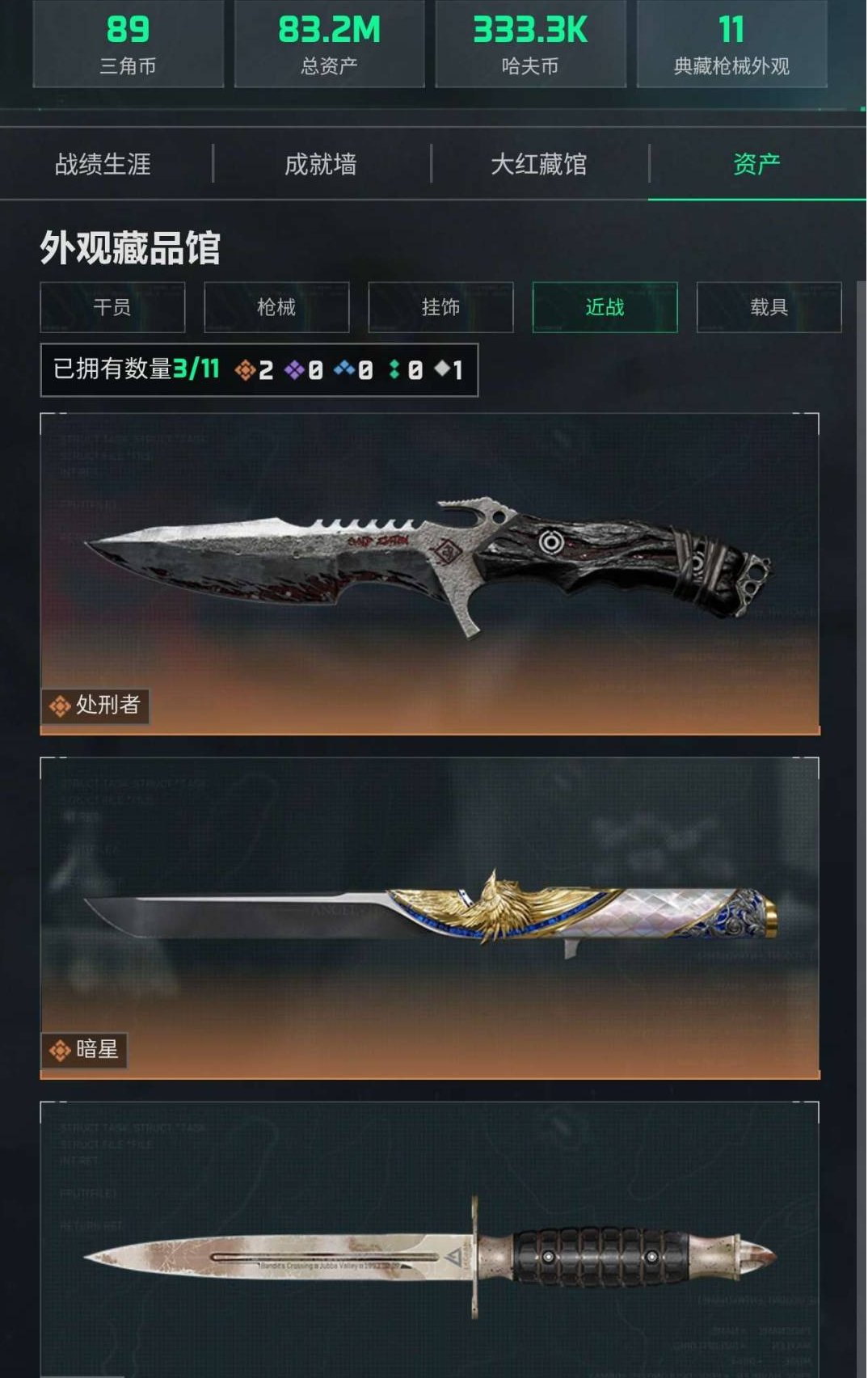Filter collection by 干员
The height and width of the screenshot is (1378, 868).
point(112,307)
